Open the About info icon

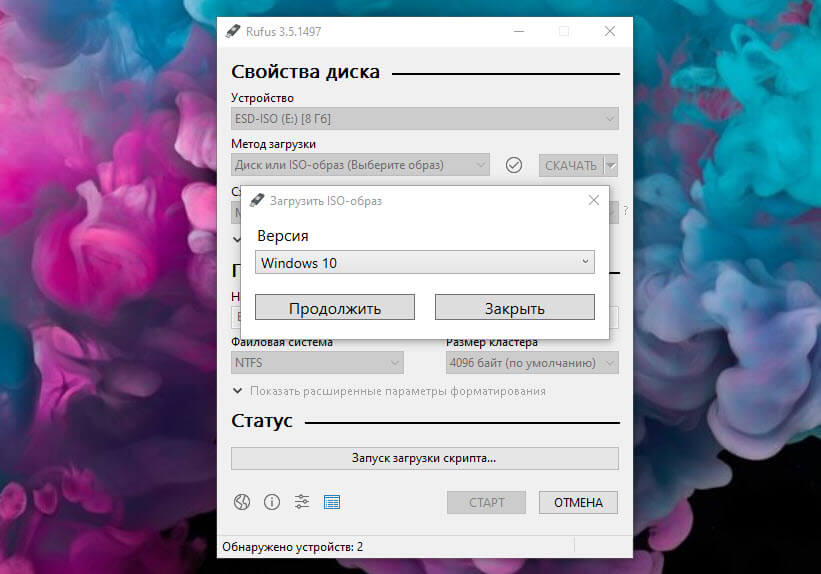click(x=272, y=502)
